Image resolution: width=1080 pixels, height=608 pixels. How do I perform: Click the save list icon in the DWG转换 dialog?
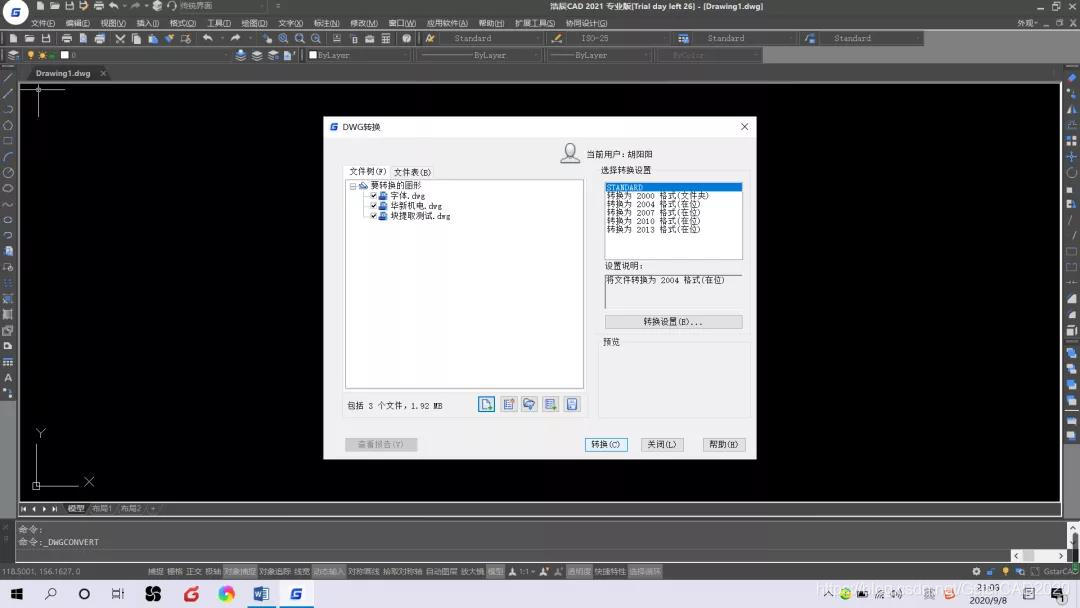coord(572,404)
